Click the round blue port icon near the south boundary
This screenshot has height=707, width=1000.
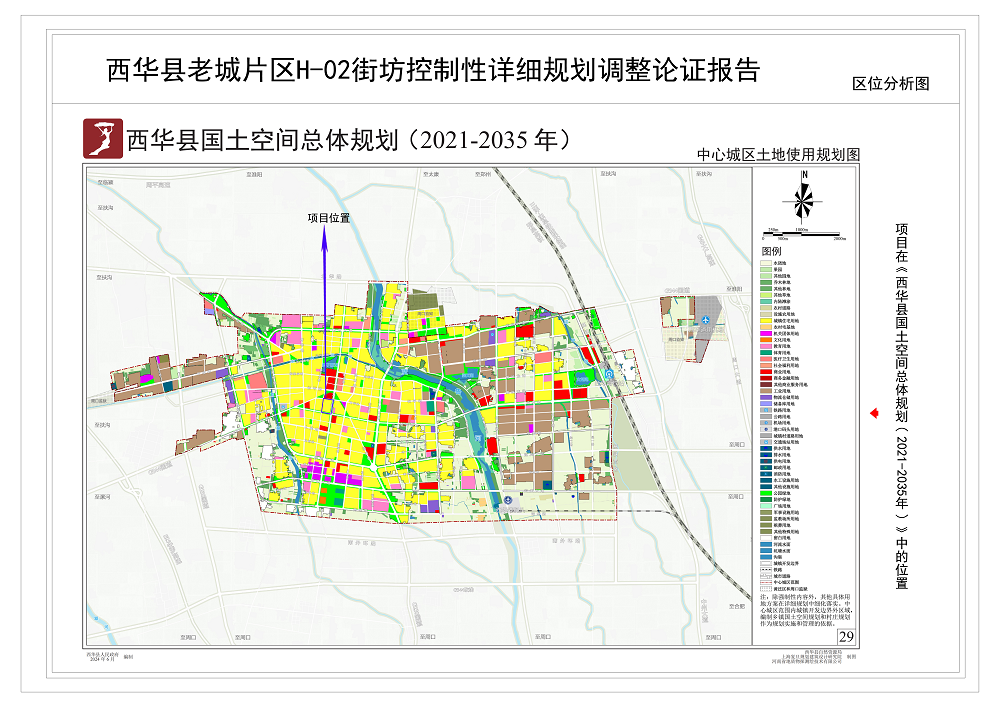508,499
